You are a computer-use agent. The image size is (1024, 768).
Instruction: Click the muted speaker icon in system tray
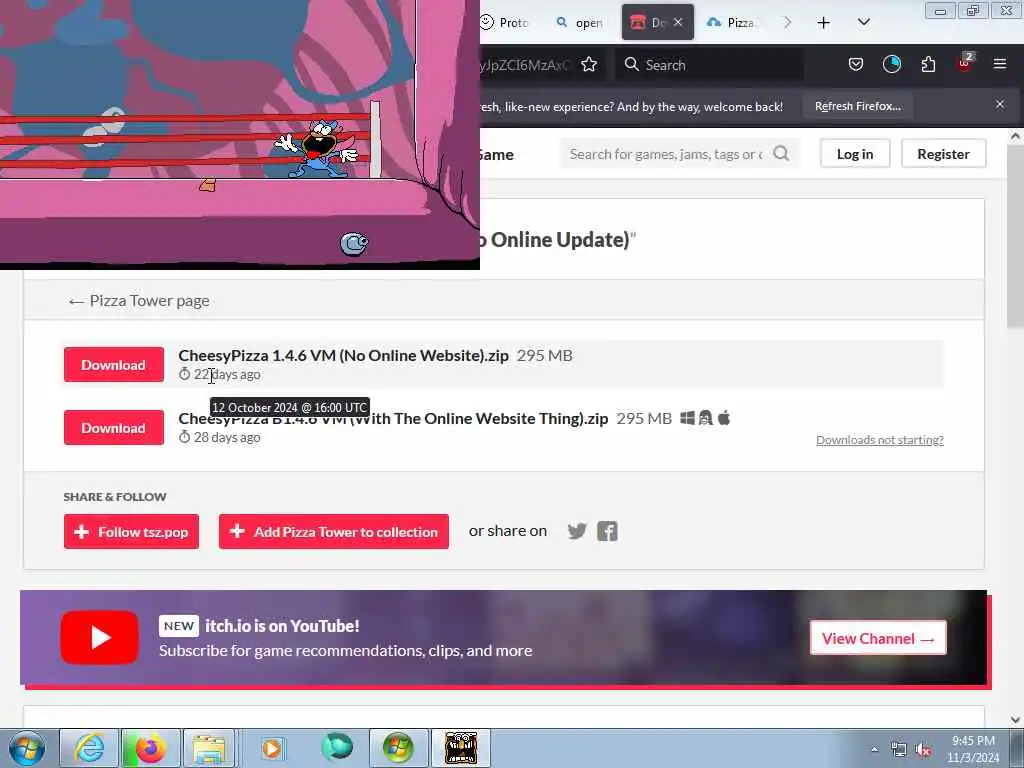click(x=923, y=750)
